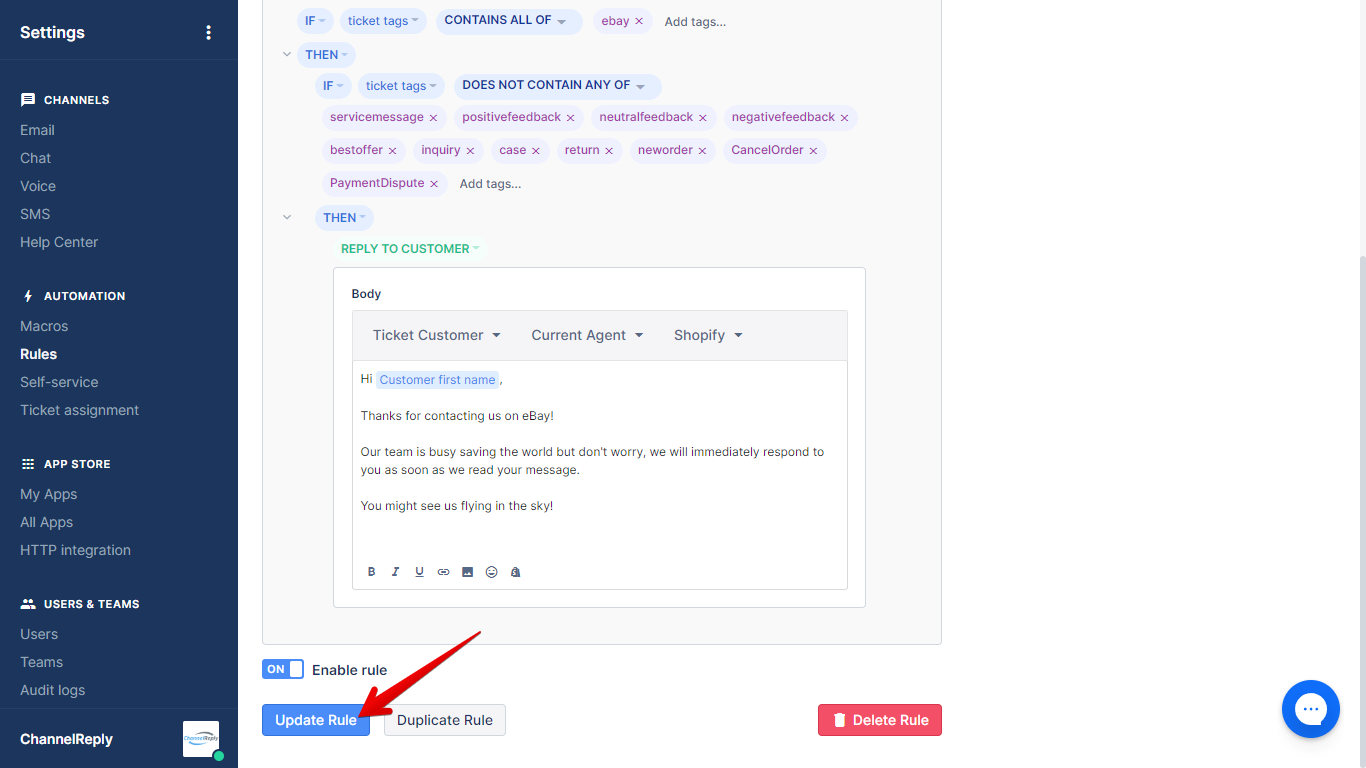Open Help Center settings
The width and height of the screenshot is (1366, 768).
pos(59,242)
